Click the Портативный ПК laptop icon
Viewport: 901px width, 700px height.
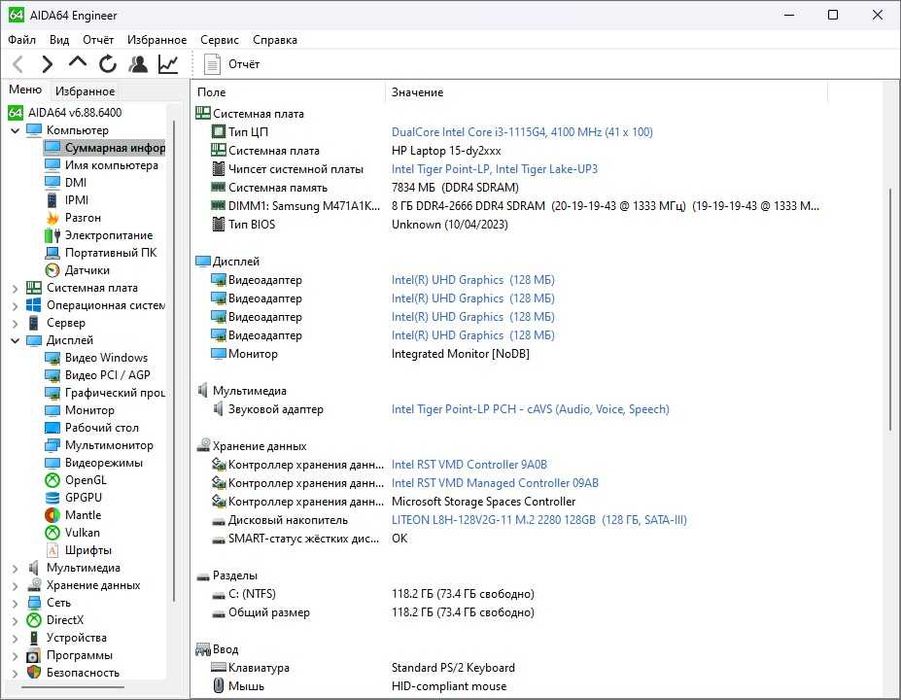52,252
